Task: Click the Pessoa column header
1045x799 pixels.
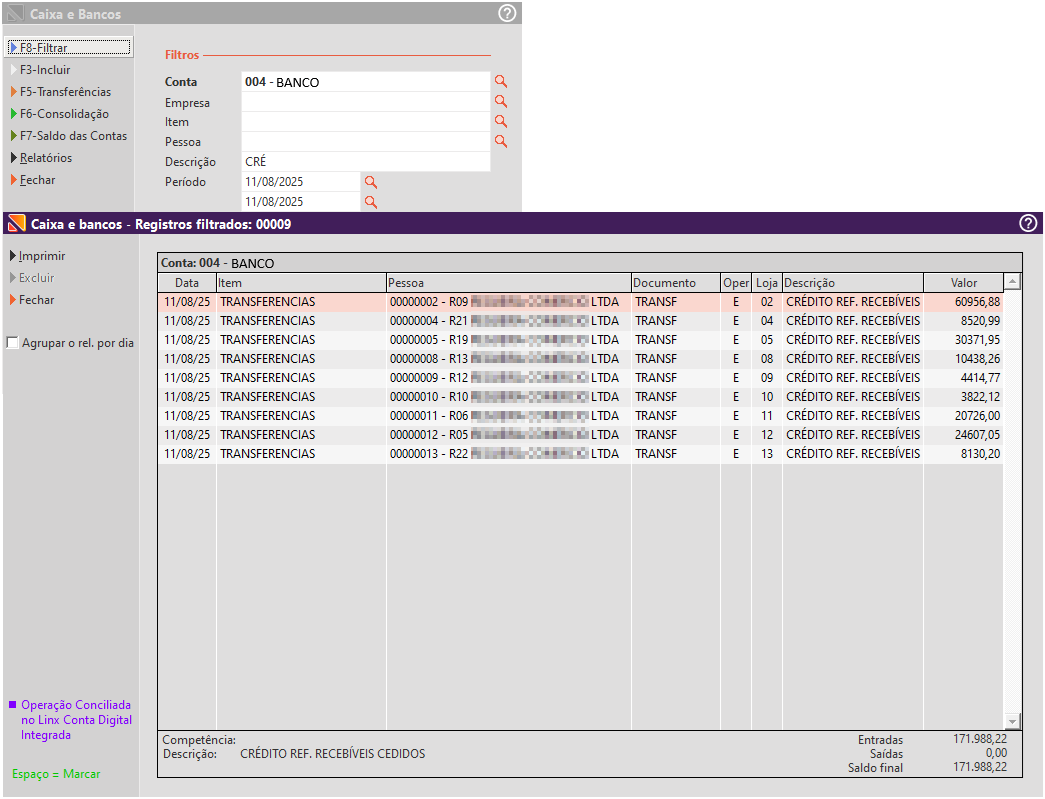Action: pos(509,283)
